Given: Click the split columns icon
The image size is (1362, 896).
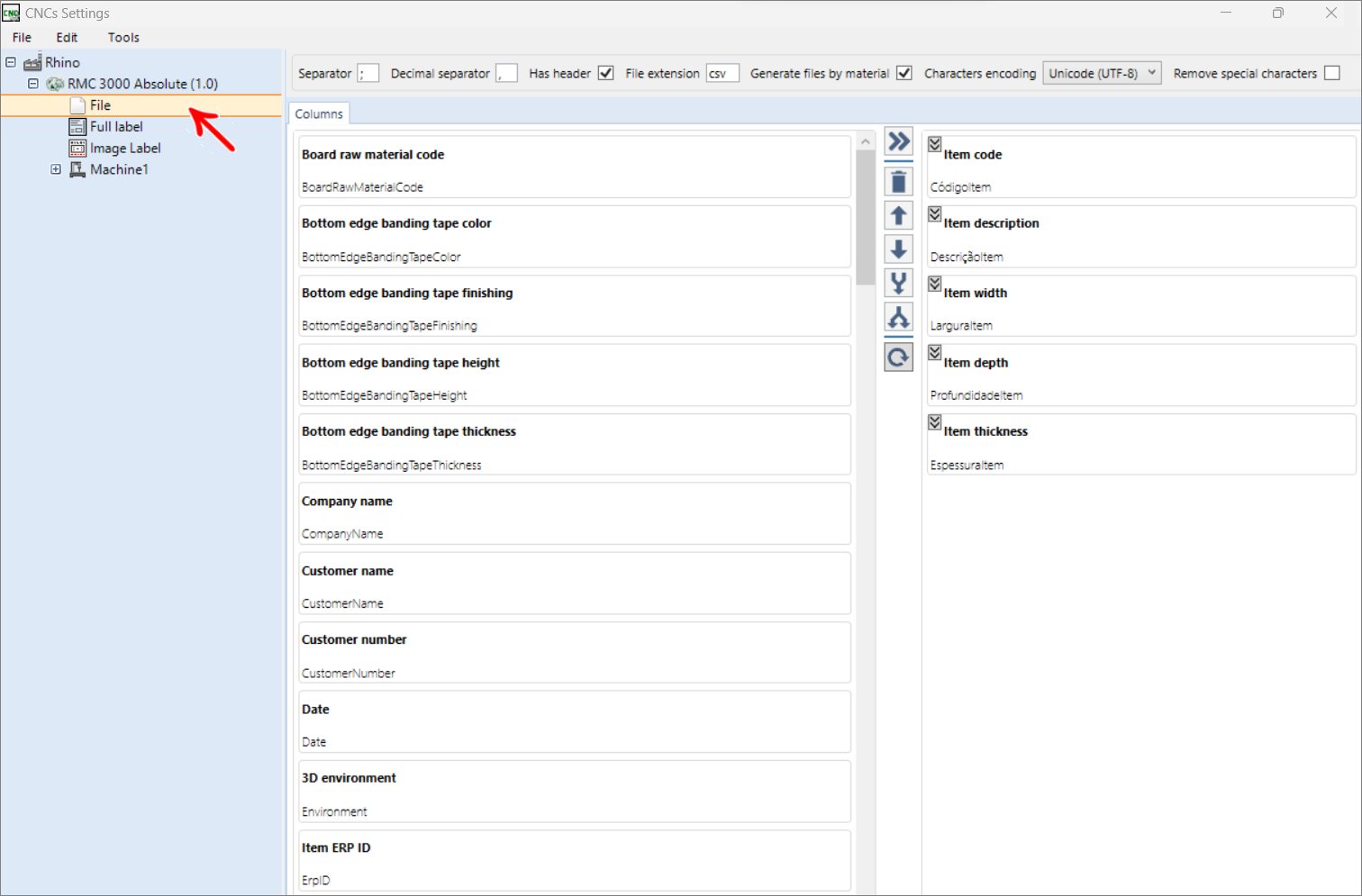Looking at the screenshot, I should pos(898,318).
